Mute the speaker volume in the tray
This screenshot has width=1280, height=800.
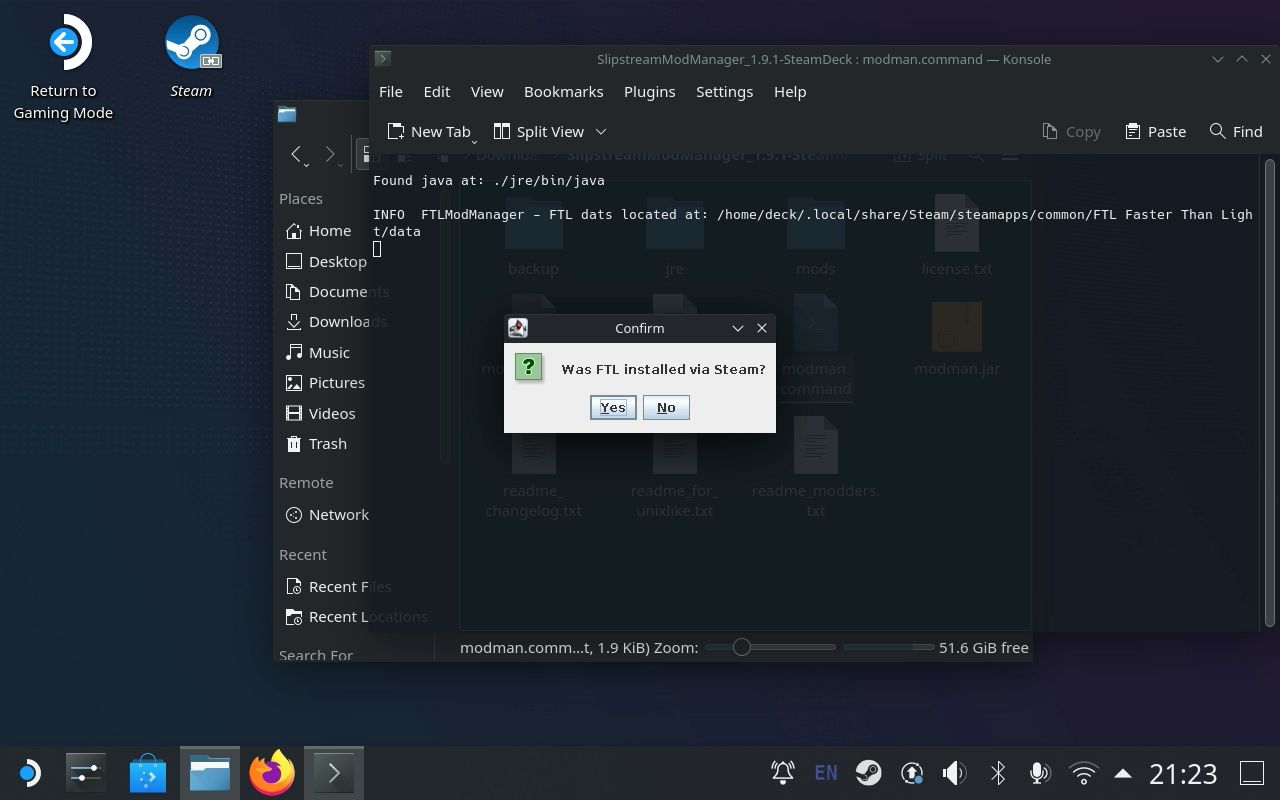coord(954,772)
